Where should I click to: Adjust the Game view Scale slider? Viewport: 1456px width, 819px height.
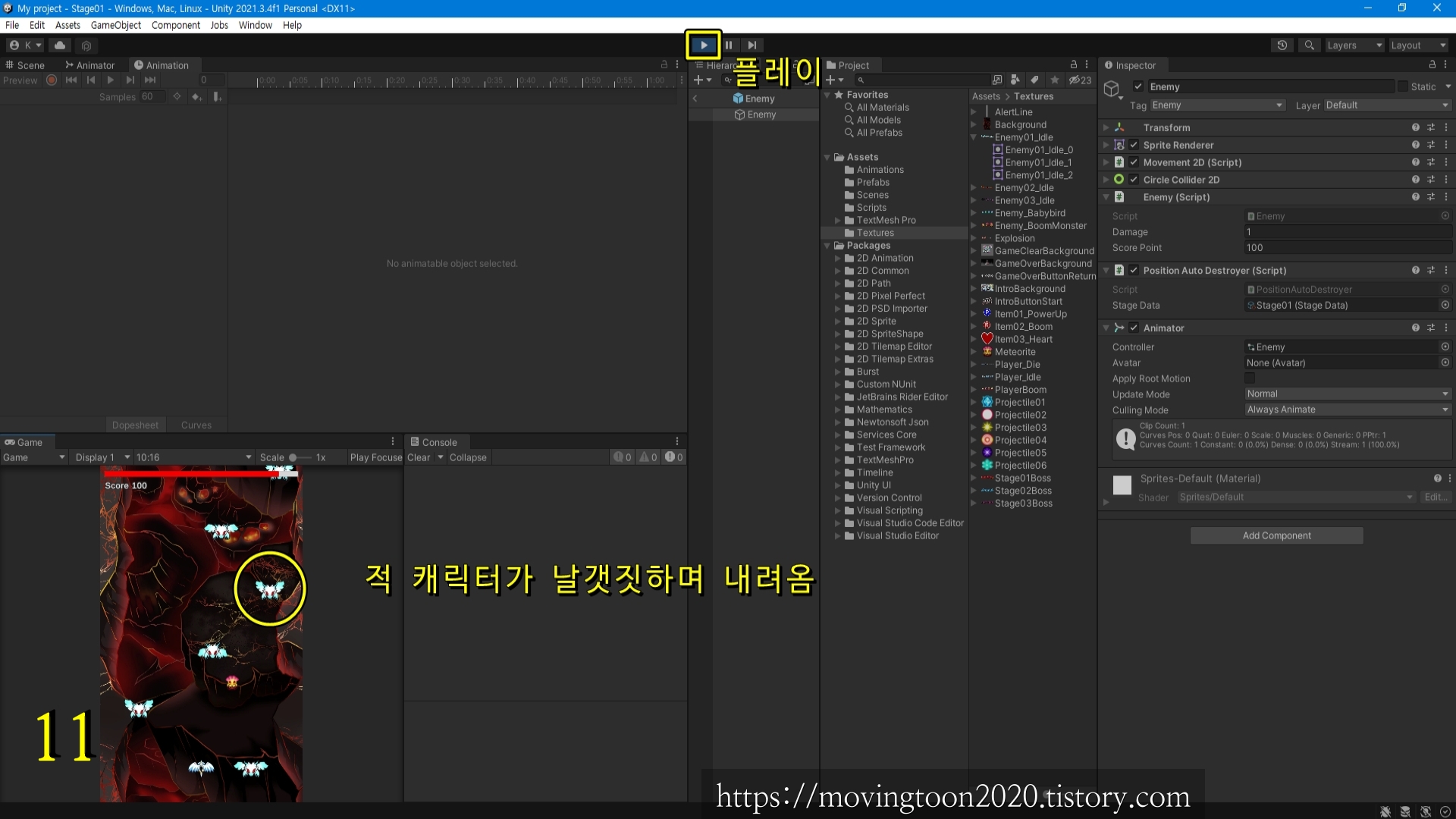(x=300, y=457)
